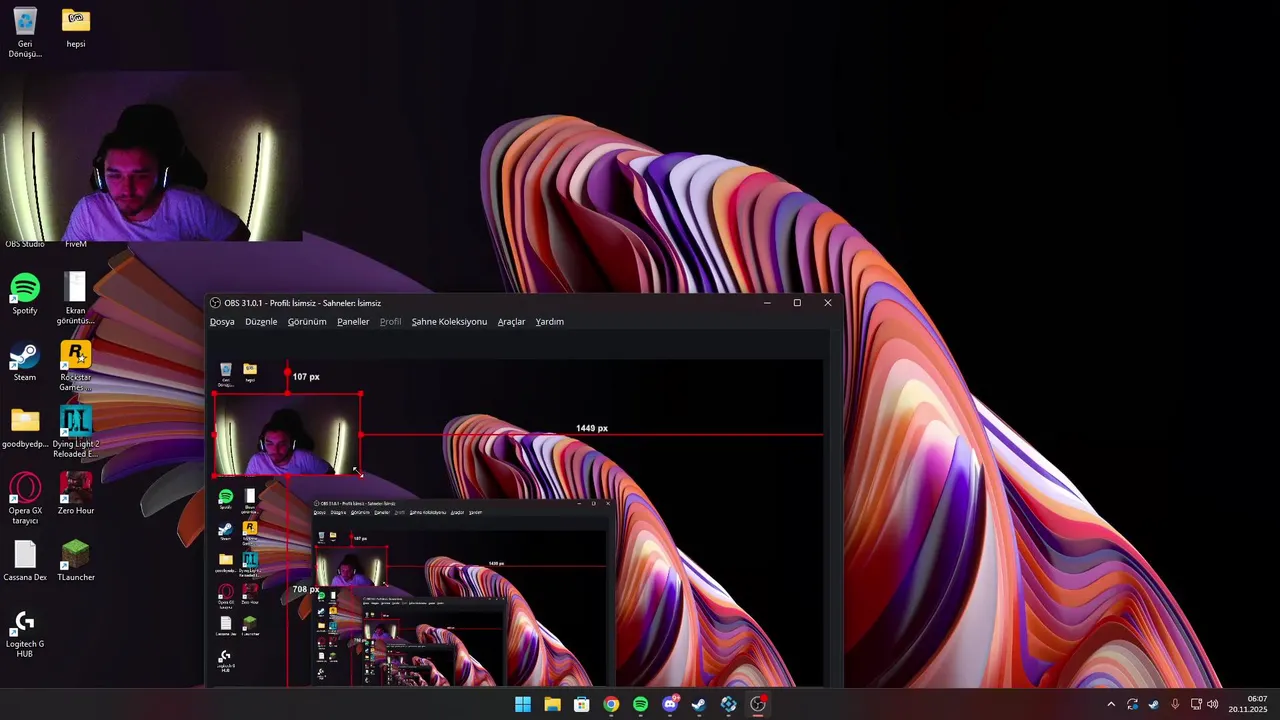Image resolution: width=1280 pixels, height=720 pixels.
Task: Open Google Chrome from the taskbar
Action: click(x=611, y=704)
